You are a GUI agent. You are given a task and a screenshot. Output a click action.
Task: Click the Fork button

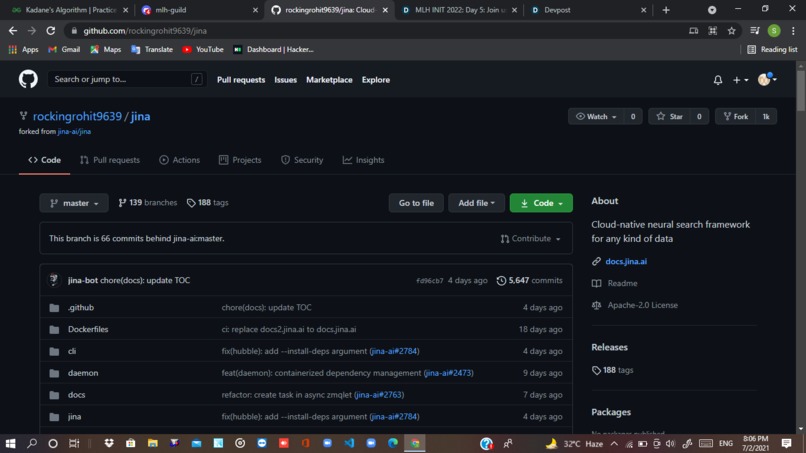pyautogui.click(x=736, y=117)
